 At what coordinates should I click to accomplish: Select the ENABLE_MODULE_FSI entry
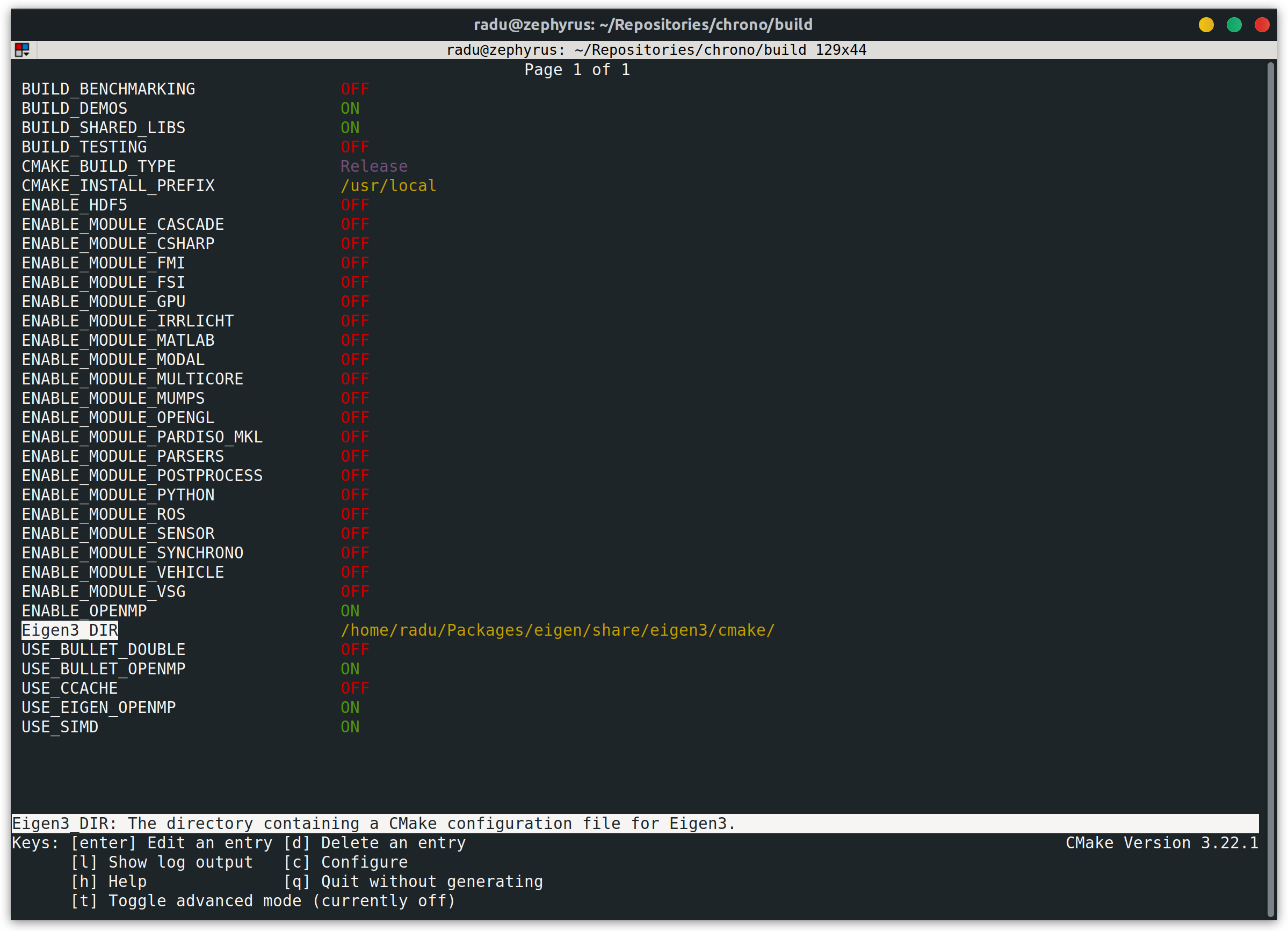point(103,282)
